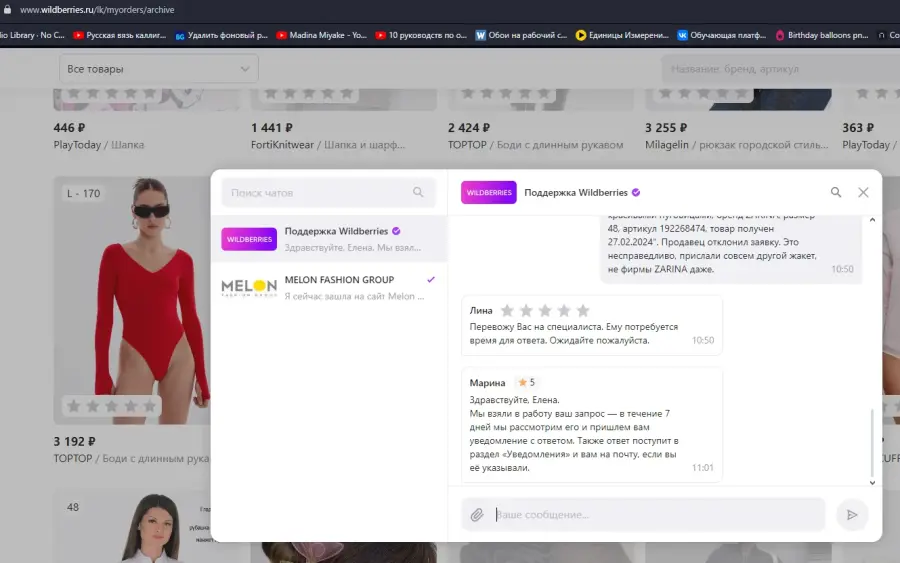
Task: Open MELON FASHION GROUP chat
Action: pyautogui.click(x=329, y=288)
